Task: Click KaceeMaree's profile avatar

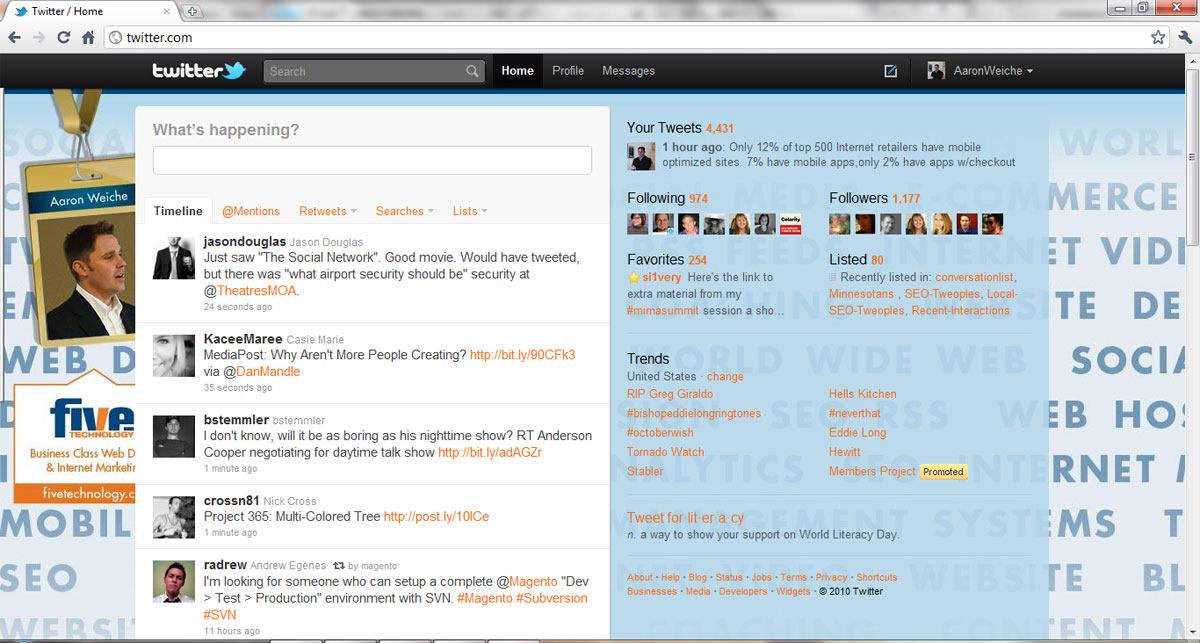Action: pyautogui.click(x=173, y=355)
